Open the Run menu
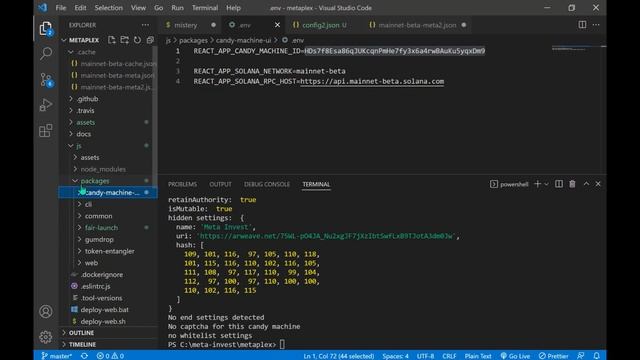The height and width of the screenshot is (360, 640). click(x=177, y=8)
